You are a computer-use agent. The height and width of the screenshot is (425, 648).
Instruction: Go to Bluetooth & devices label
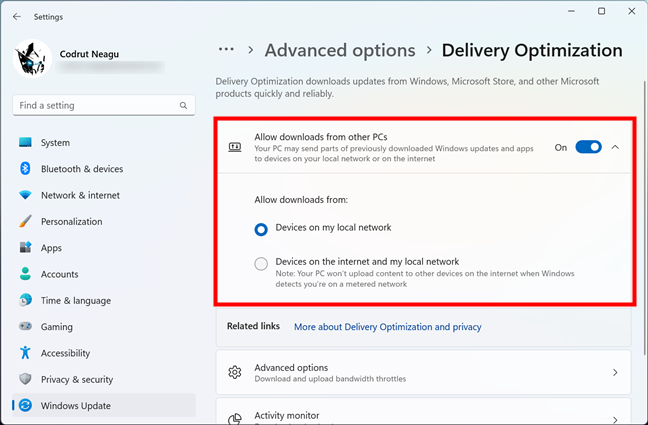tap(82, 169)
